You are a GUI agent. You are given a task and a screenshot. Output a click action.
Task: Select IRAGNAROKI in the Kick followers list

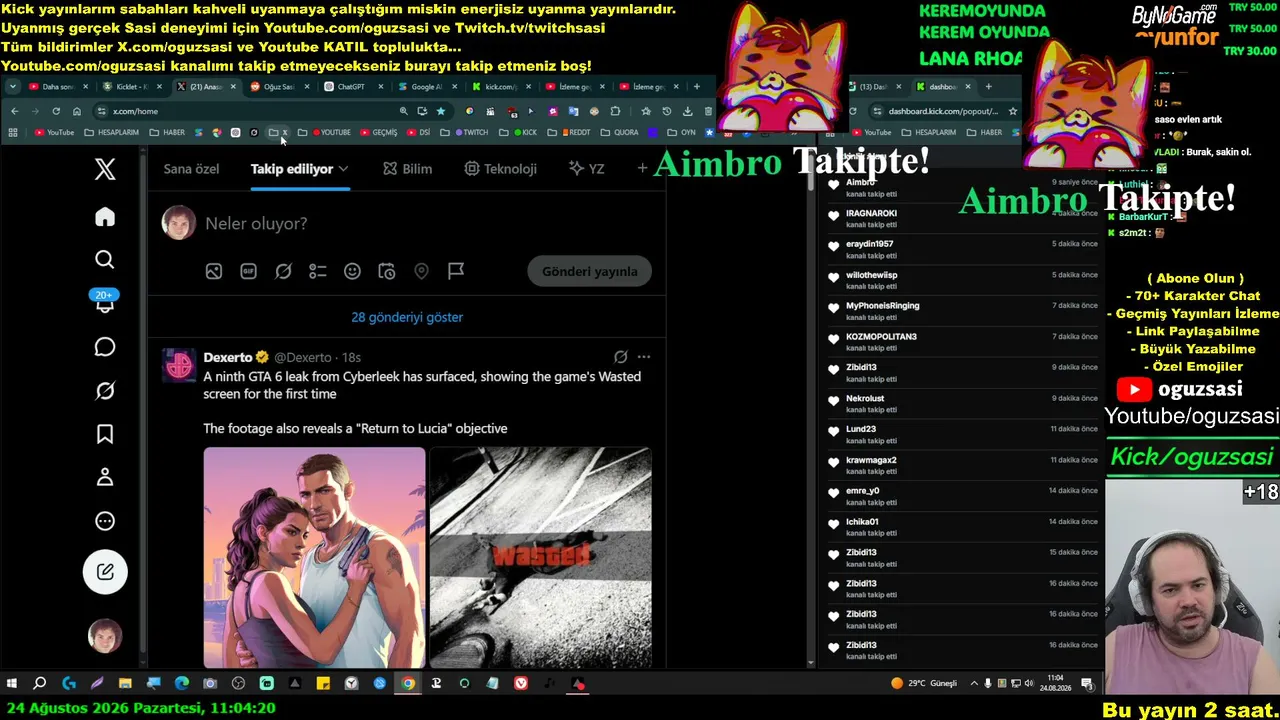point(872,213)
